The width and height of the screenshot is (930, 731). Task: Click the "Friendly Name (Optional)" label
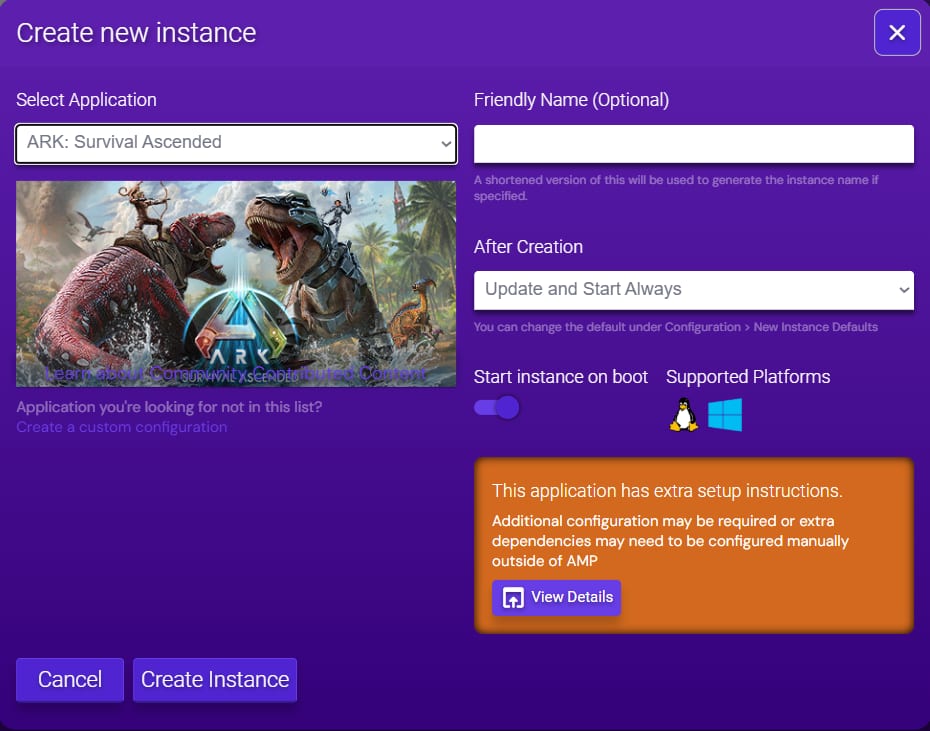[571, 100]
